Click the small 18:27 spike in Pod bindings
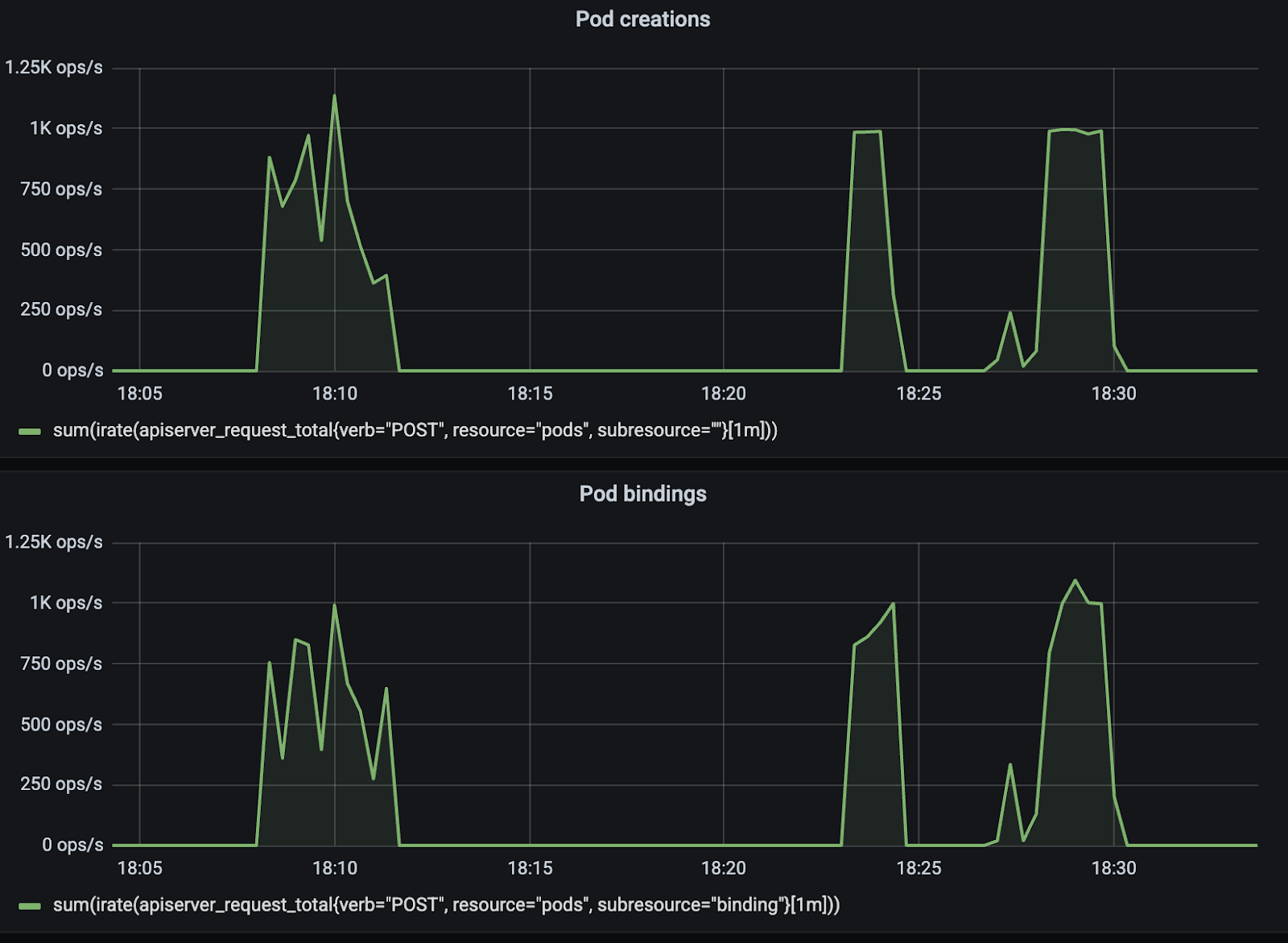This screenshot has height=943, width=1288. point(1009,765)
